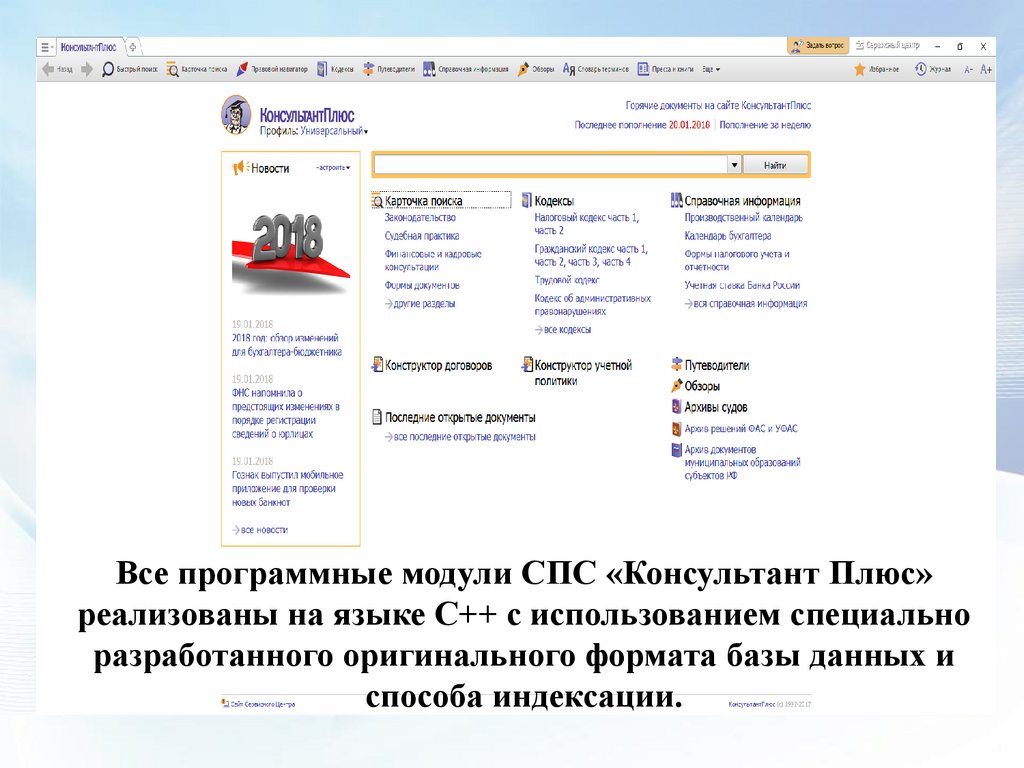Open the ФНС напомнила news item
This screenshot has width=1024, height=768.
coord(285,413)
